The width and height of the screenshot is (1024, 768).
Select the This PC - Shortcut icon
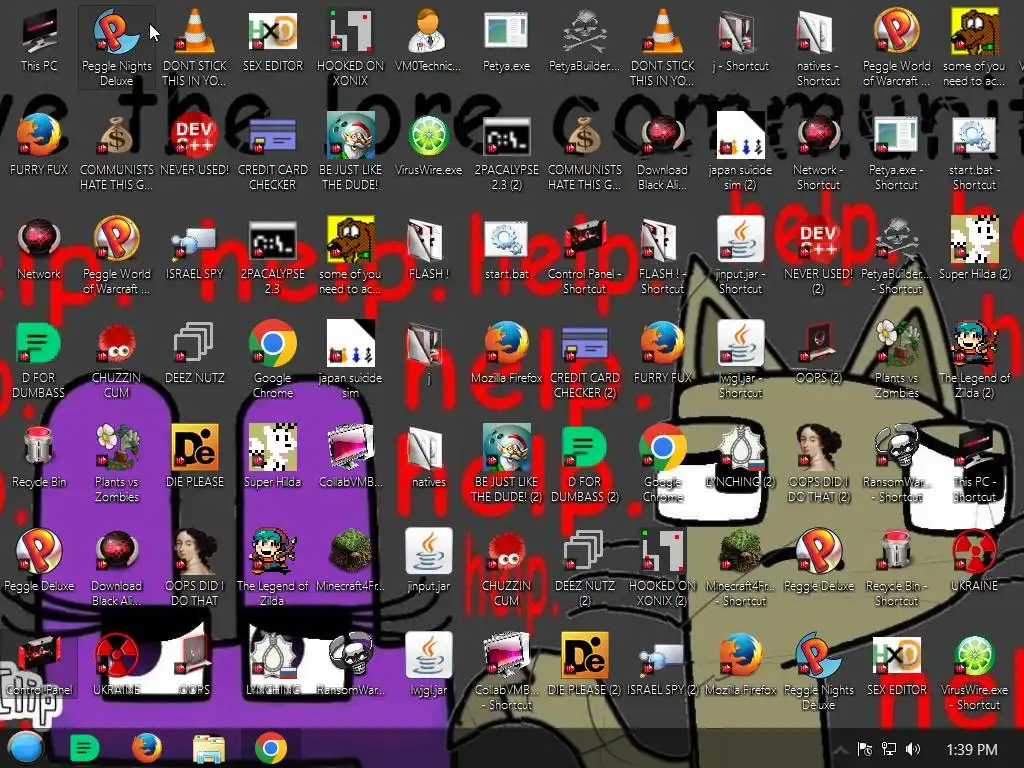coord(974,464)
